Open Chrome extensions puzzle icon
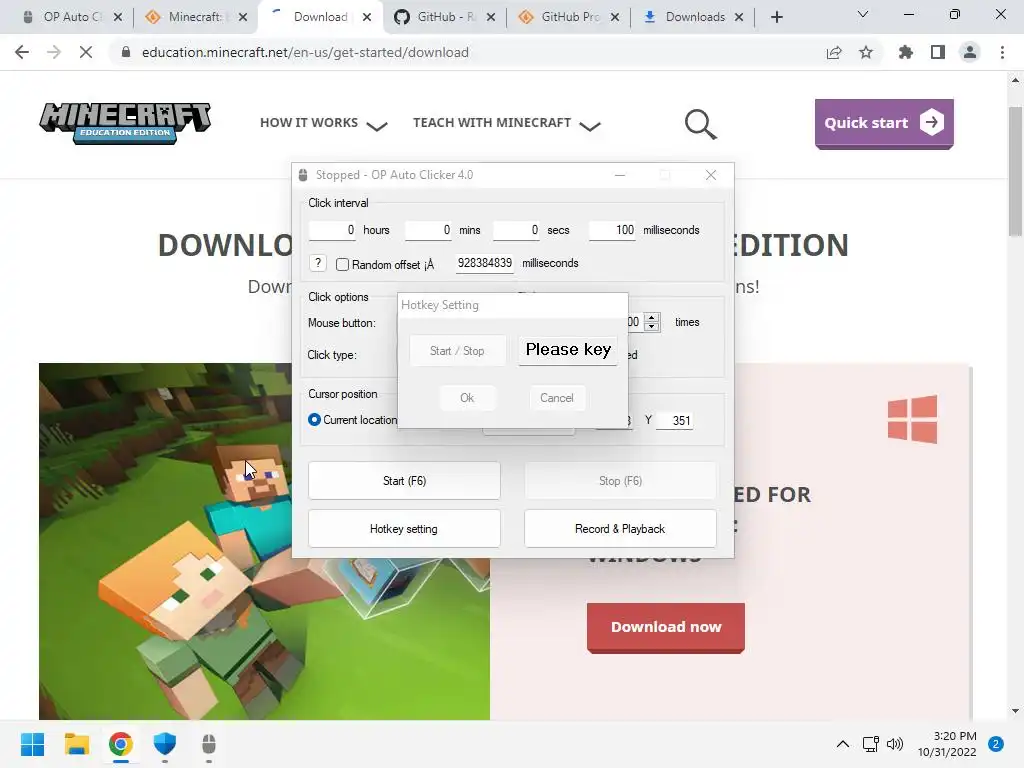 click(906, 52)
